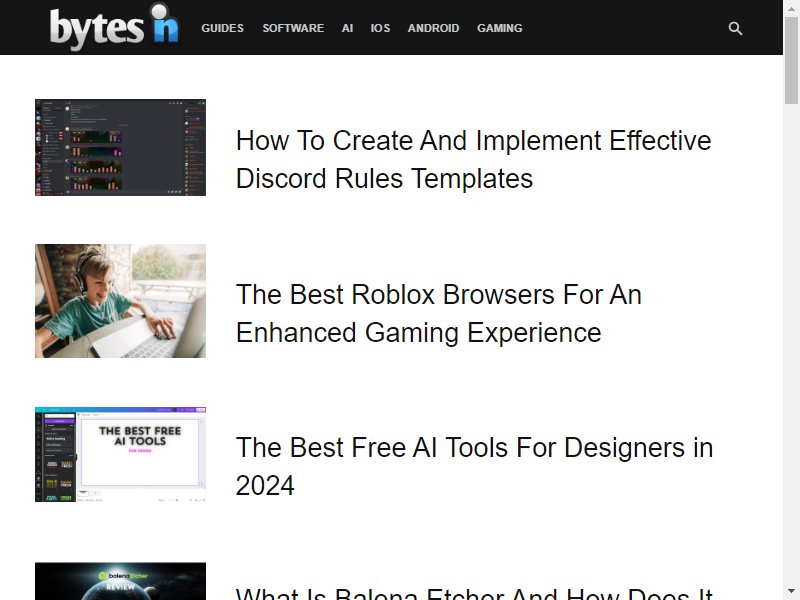Click the scrollbar down arrow
This screenshot has height=600, width=800.
(792, 593)
